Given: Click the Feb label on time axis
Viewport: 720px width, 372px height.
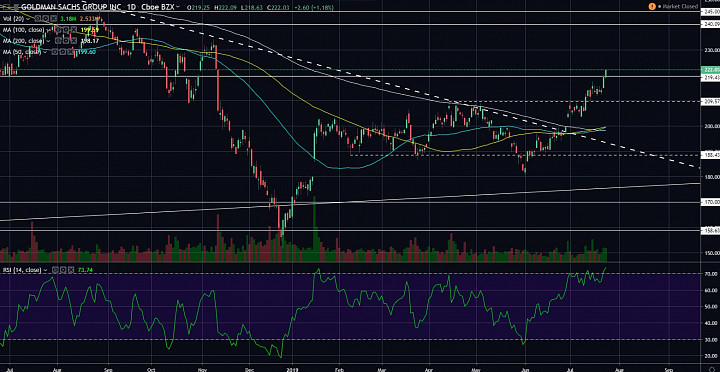Looking at the screenshot, I should click(x=339, y=369).
